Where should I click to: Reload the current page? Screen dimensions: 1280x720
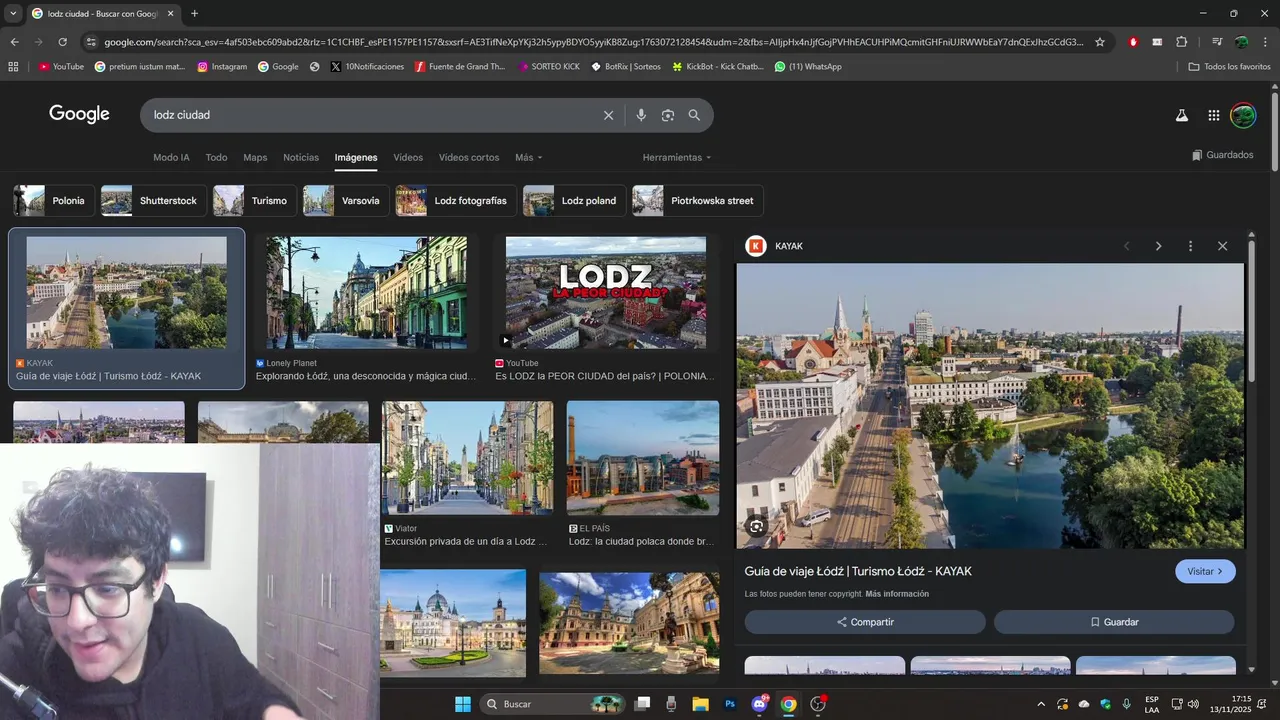62,42
